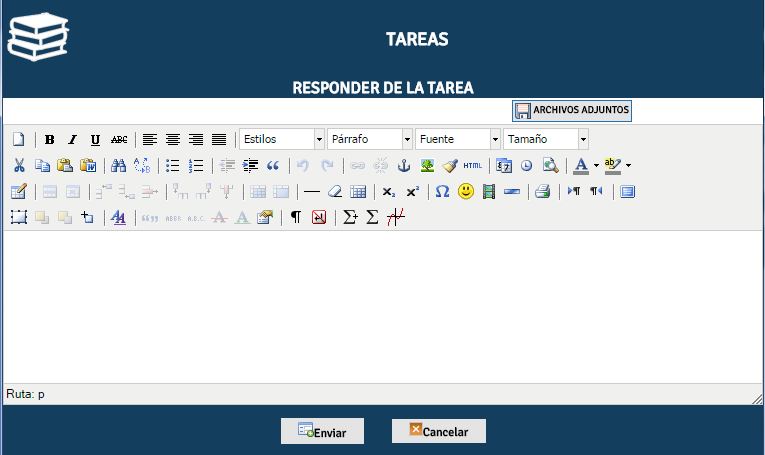Click inside the text editing area
765x455 pixels.
point(383,307)
